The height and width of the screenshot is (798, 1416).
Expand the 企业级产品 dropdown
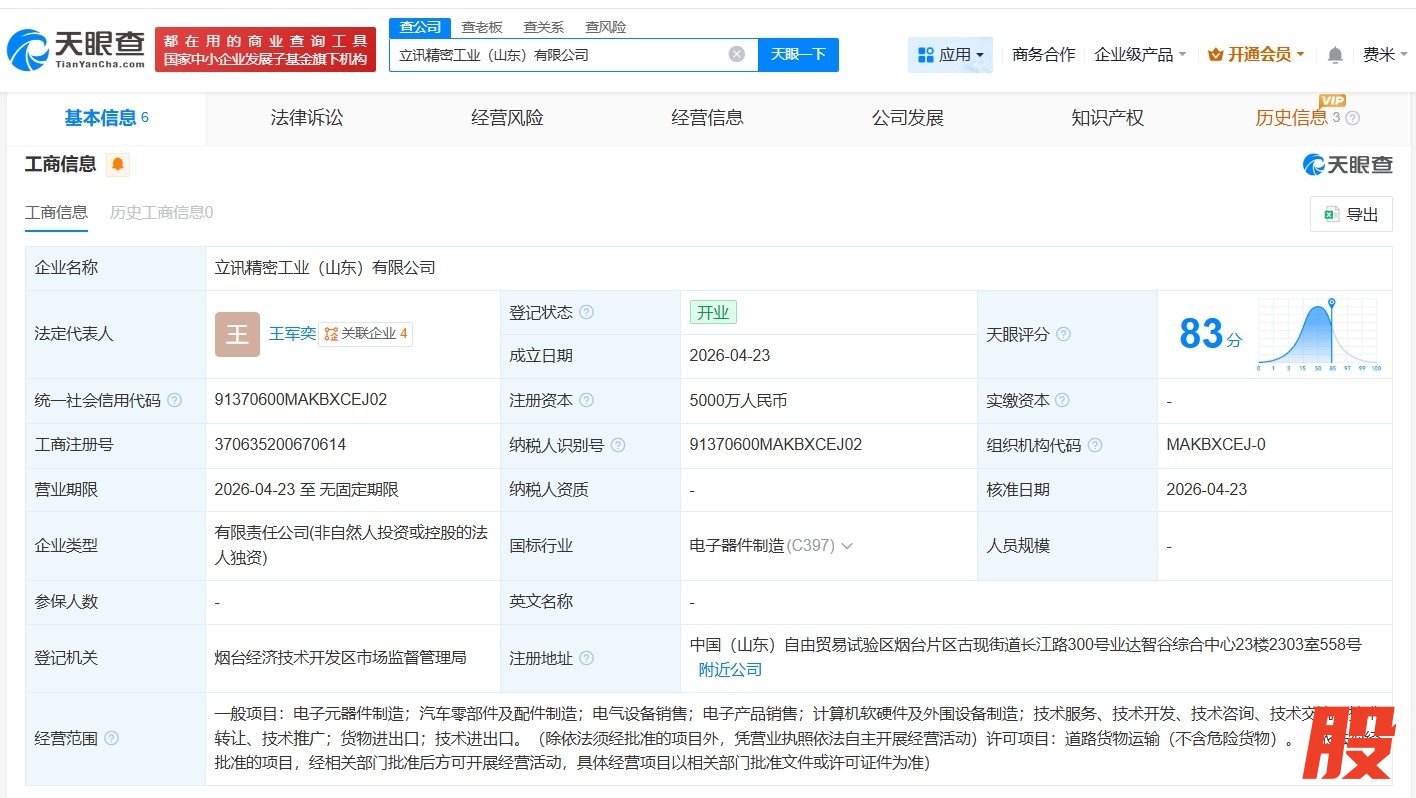point(1140,55)
